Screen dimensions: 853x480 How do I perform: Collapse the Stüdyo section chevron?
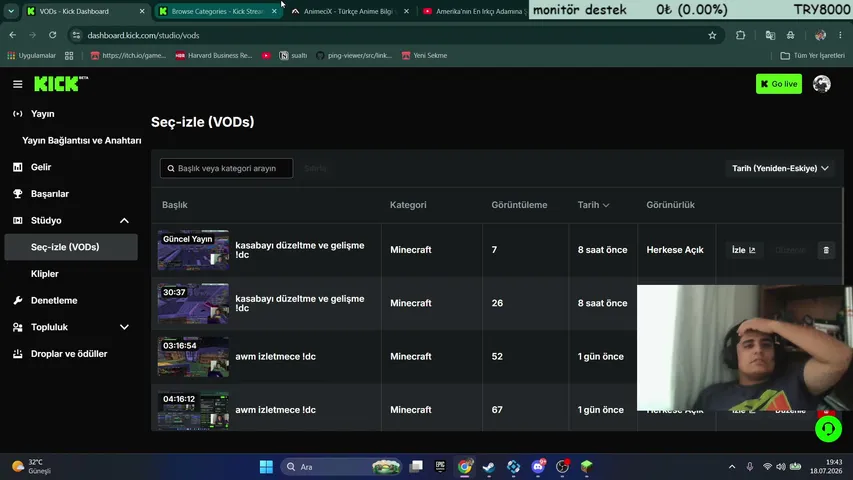point(124,220)
